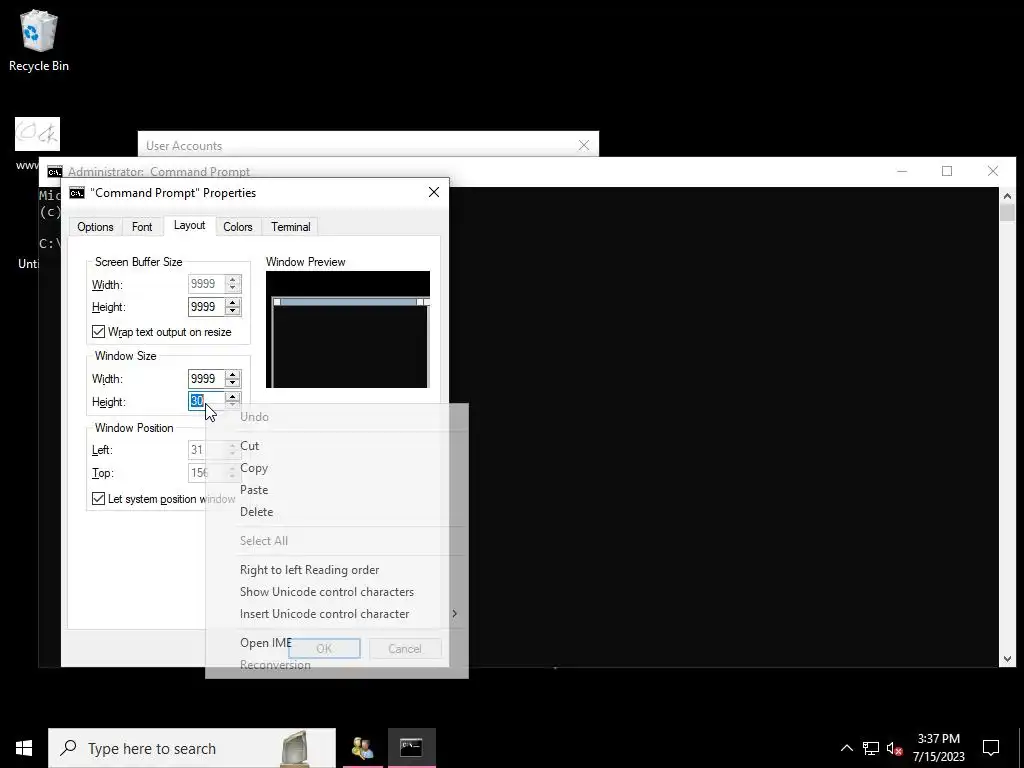The height and width of the screenshot is (768, 1024).
Task: Click the Window Size Width input field
Action: click(206, 379)
